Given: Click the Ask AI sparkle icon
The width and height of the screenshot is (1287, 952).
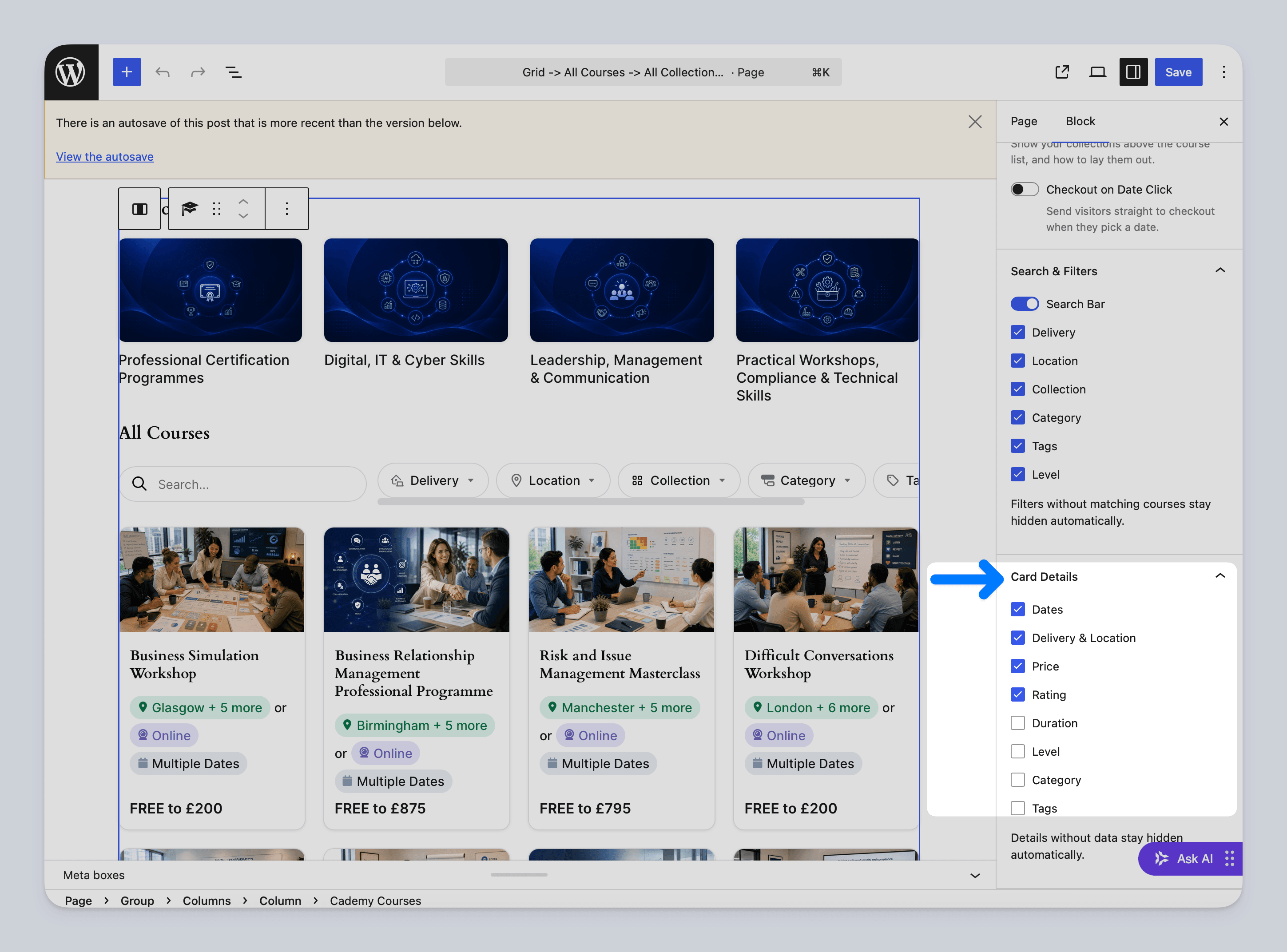Looking at the screenshot, I should pos(1162,859).
